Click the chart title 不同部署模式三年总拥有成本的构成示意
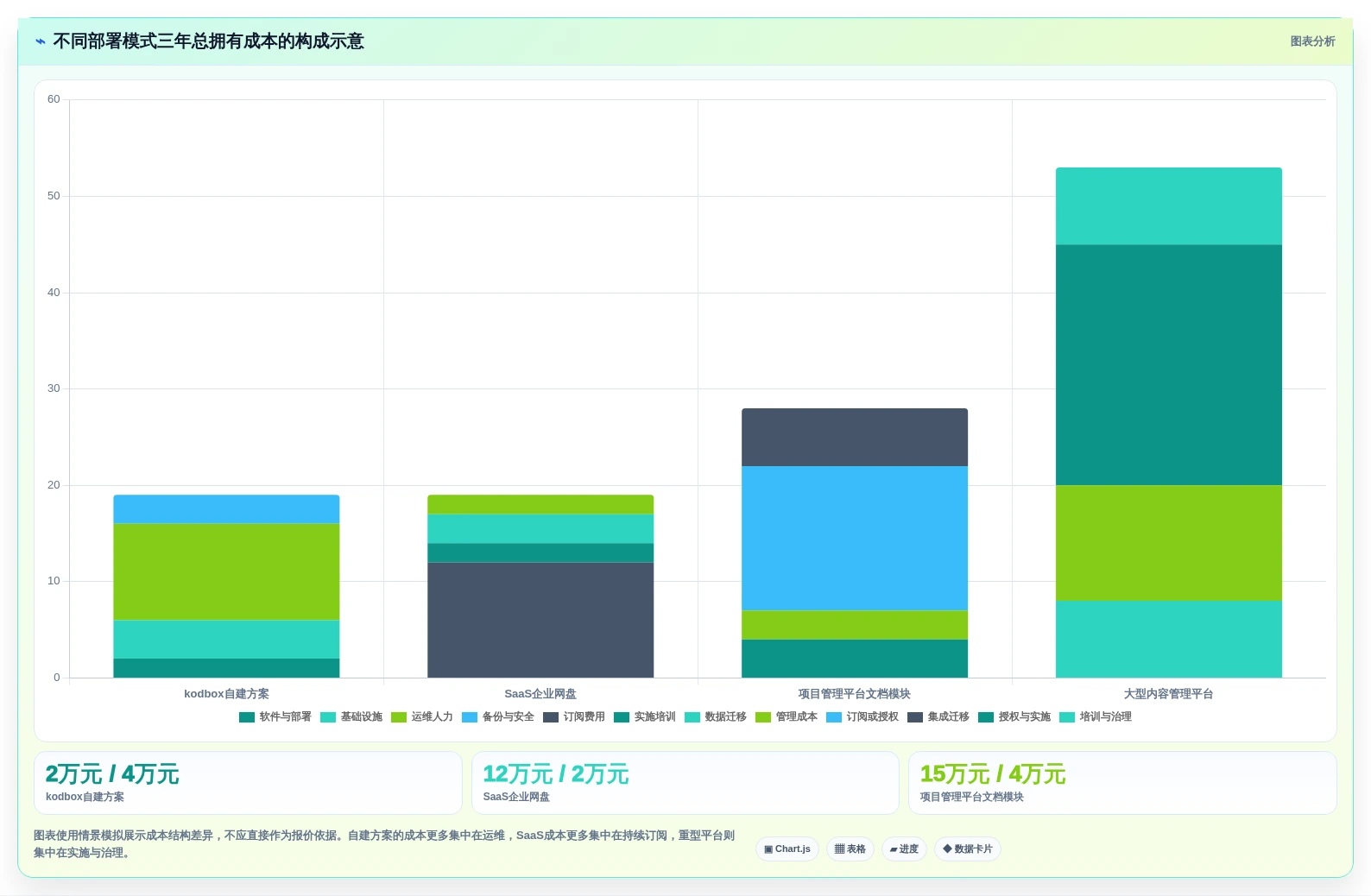The height and width of the screenshot is (896, 1371). pos(208,41)
